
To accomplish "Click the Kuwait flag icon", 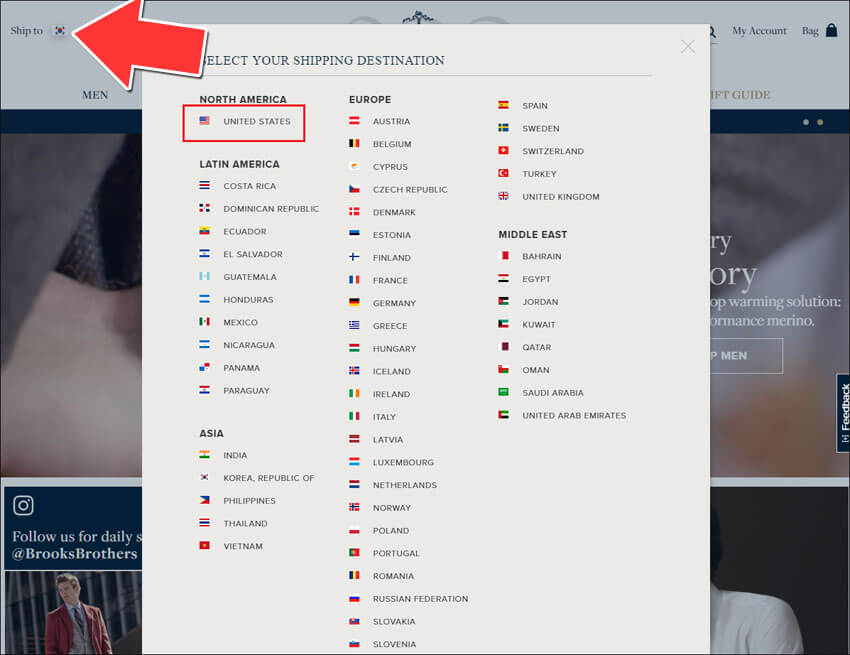I will 504,324.
